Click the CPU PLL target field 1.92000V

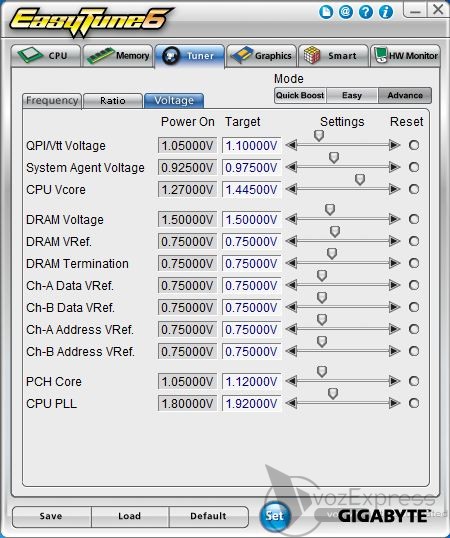point(251,403)
